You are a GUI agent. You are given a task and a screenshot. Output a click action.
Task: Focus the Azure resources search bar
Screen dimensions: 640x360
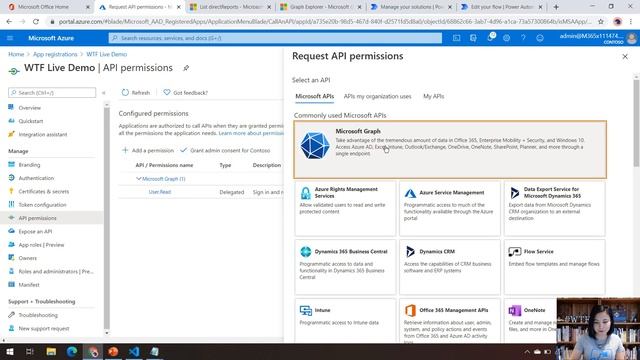275,38
